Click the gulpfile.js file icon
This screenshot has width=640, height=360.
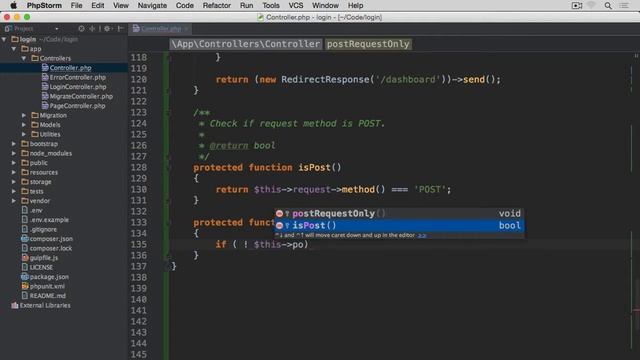(x=25, y=258)
